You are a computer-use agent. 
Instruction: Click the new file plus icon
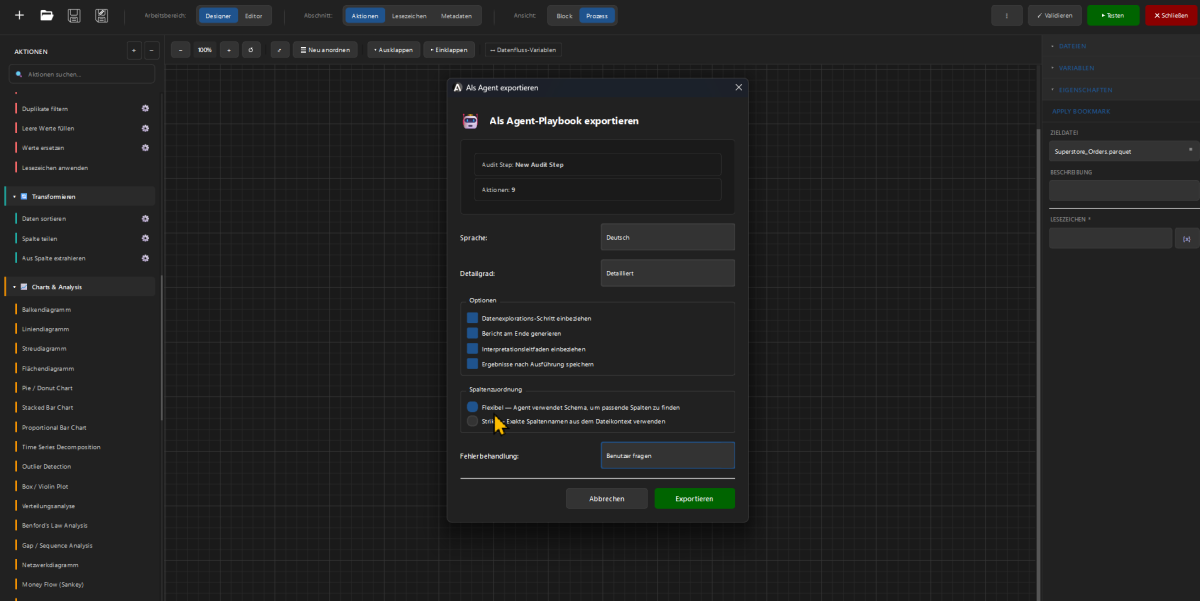(x=19, y=16)
